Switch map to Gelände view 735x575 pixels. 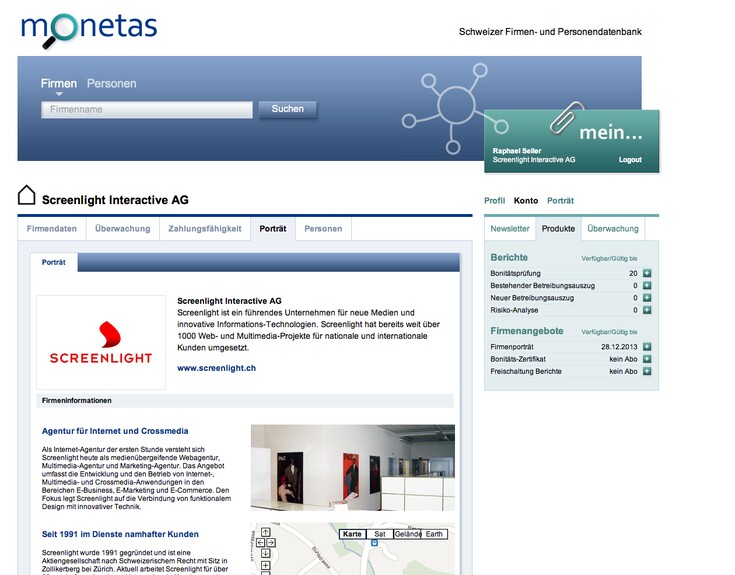tap(407, 534)
